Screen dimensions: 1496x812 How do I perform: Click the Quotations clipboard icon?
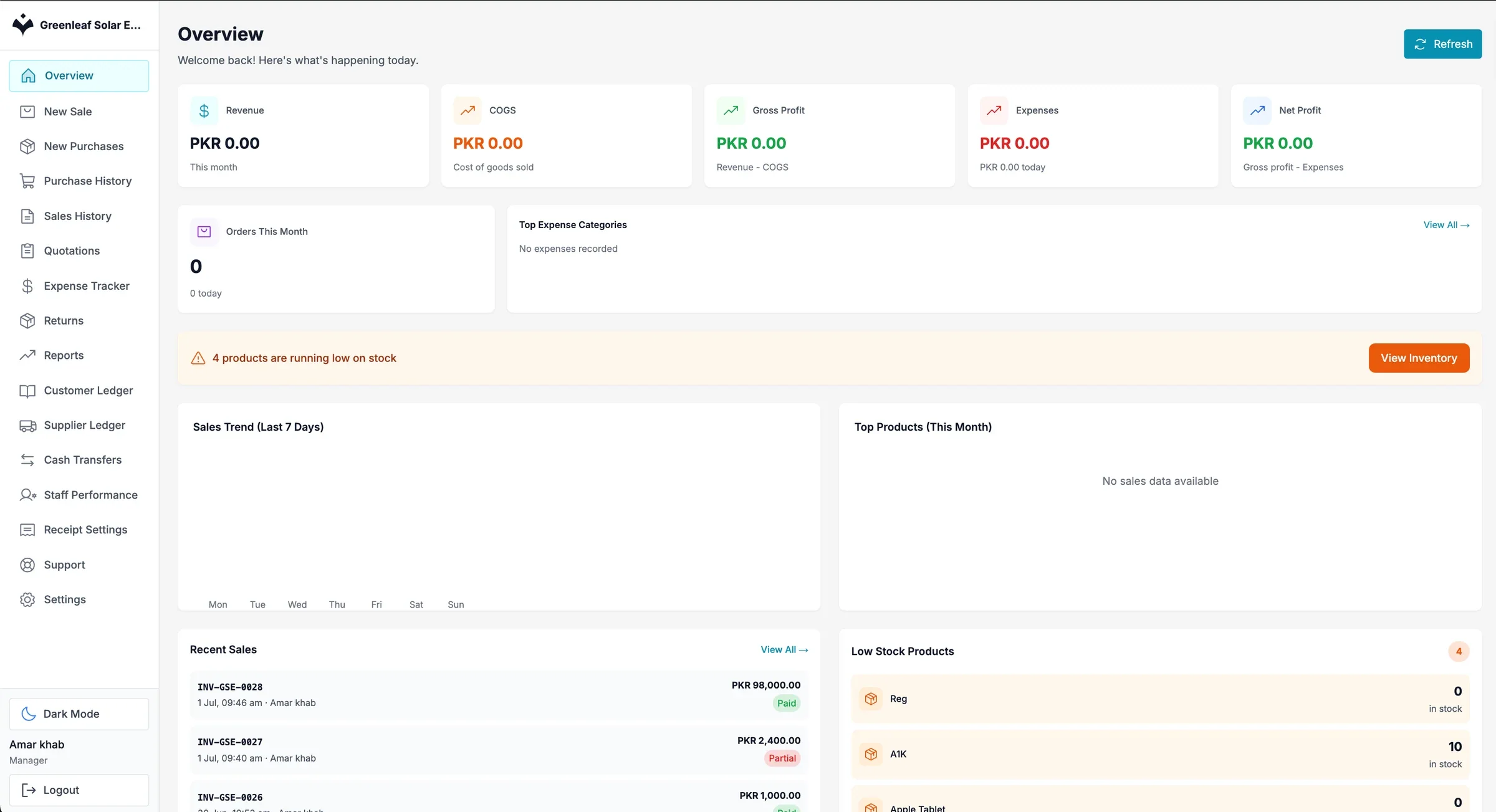27,251
